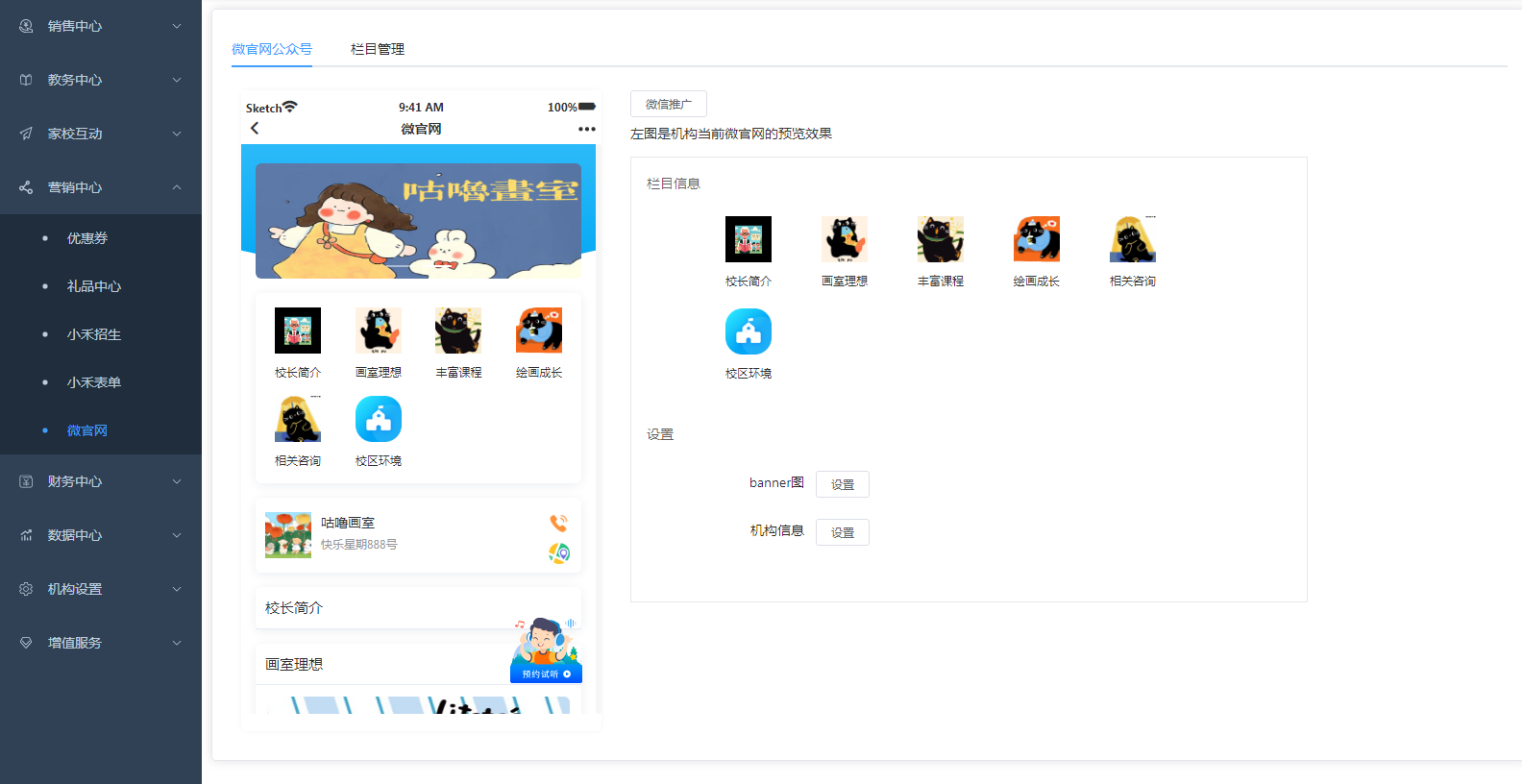Click 绘画成长 icon in 栏目信息 panel

(1037, 239)
